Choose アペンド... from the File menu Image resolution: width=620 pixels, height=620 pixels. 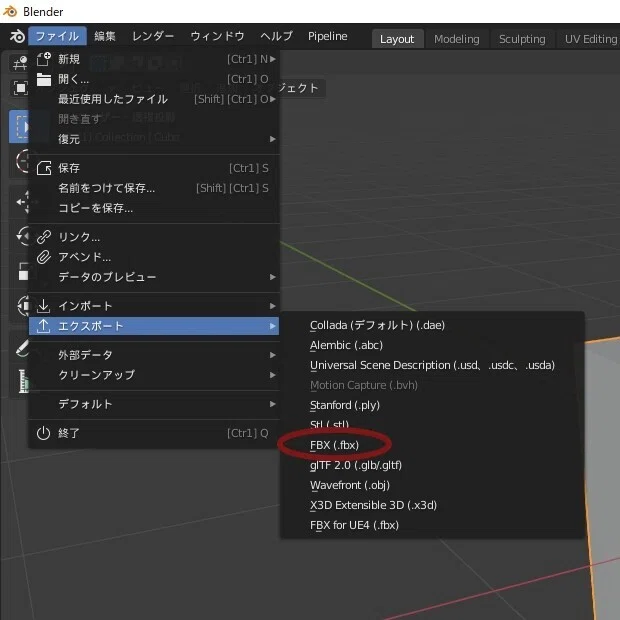coord(154,257)
